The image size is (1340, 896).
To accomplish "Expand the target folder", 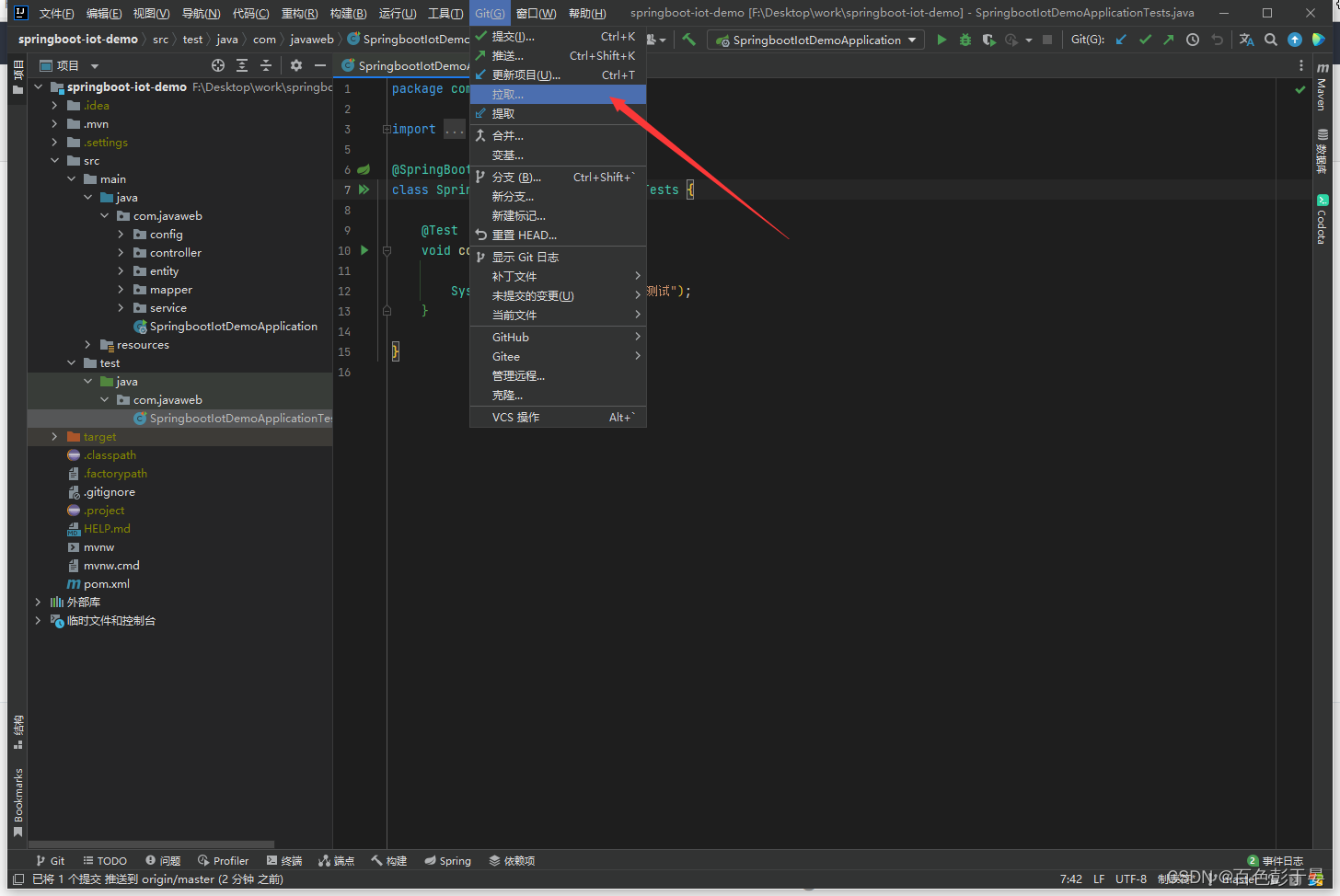I will point(54,436).
